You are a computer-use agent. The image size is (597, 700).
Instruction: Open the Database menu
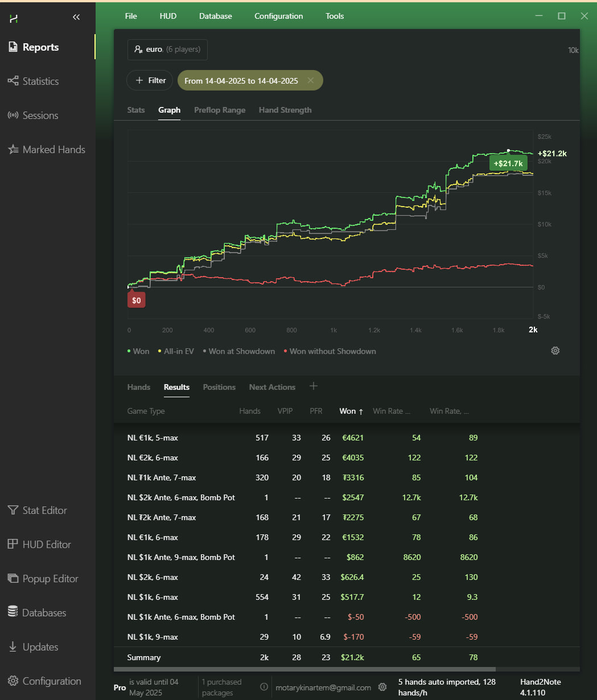pos(215,16)
